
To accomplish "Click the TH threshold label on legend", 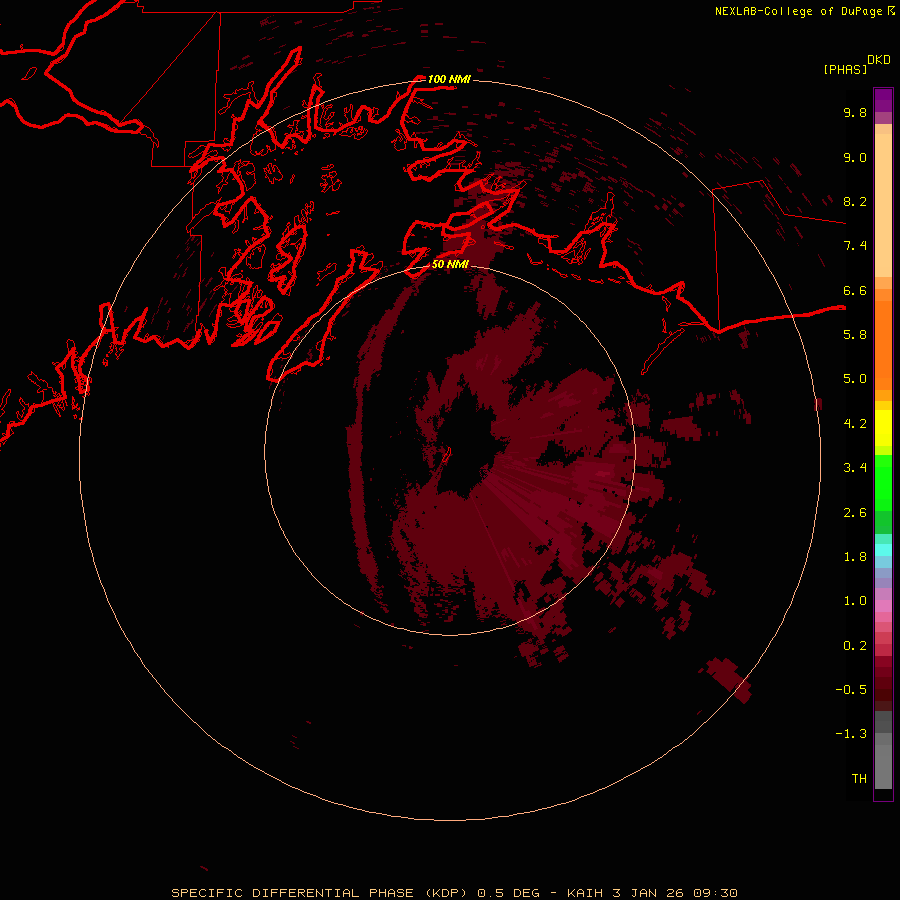I will tap(859, 779).
